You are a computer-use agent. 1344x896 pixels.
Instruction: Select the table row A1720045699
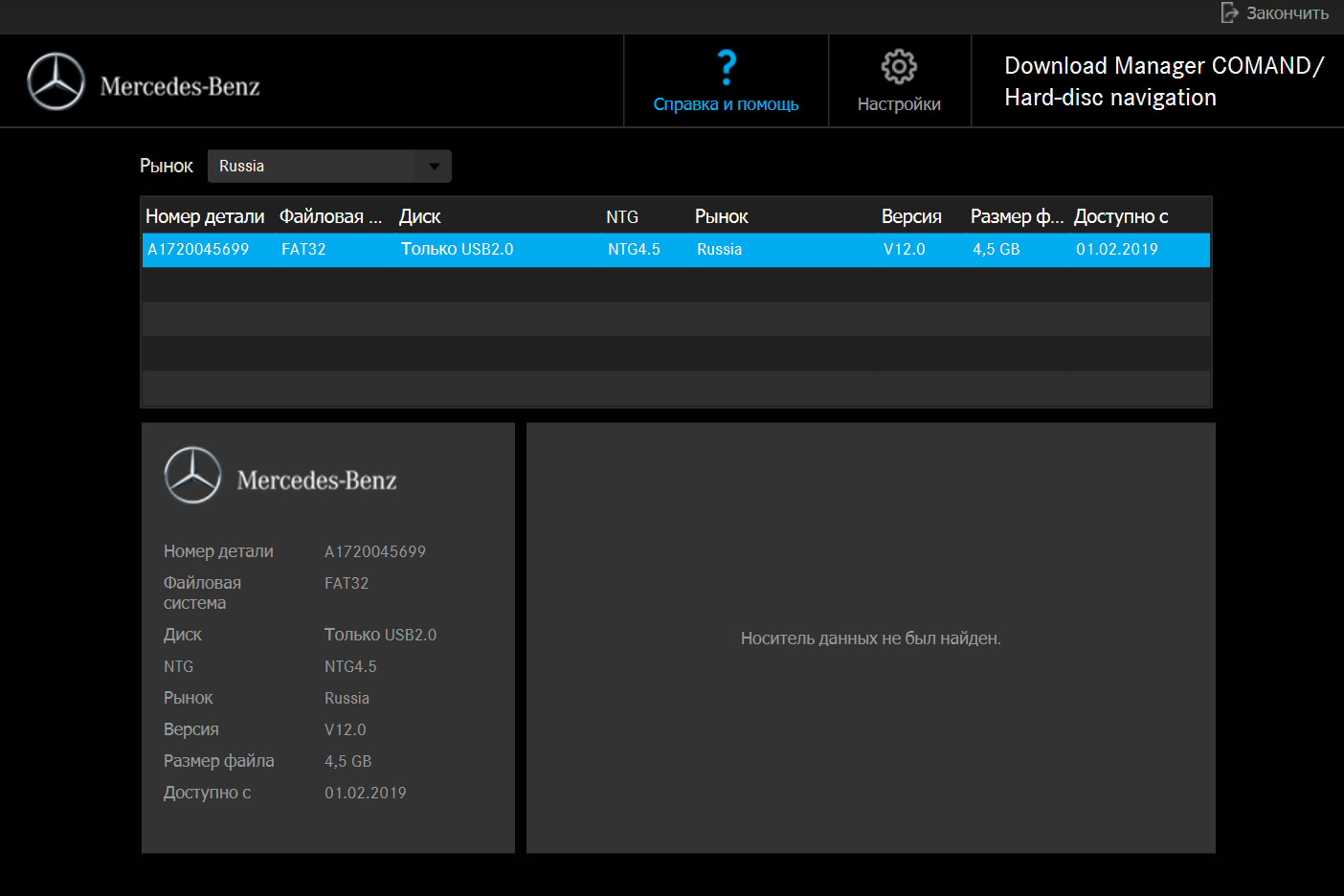(676, 250)
